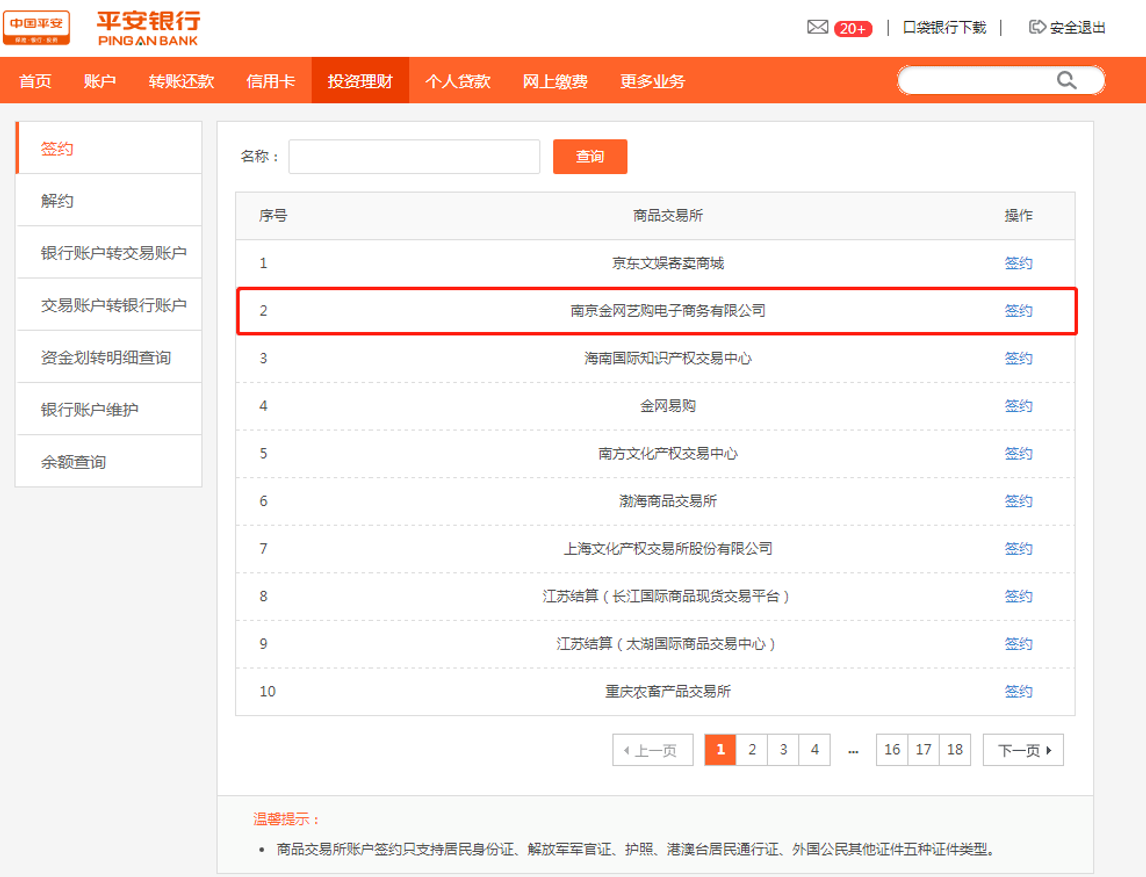Go to page 4 in pagination
1146x877 pixels.
click(x=815, y=750)
